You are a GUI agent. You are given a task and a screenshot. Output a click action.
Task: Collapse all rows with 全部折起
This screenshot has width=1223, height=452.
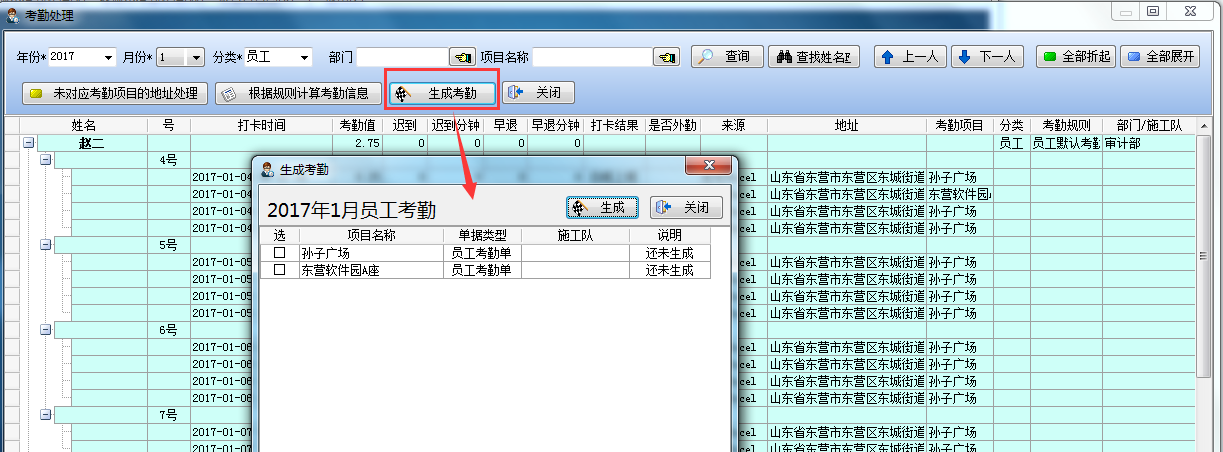(1076, 57)
